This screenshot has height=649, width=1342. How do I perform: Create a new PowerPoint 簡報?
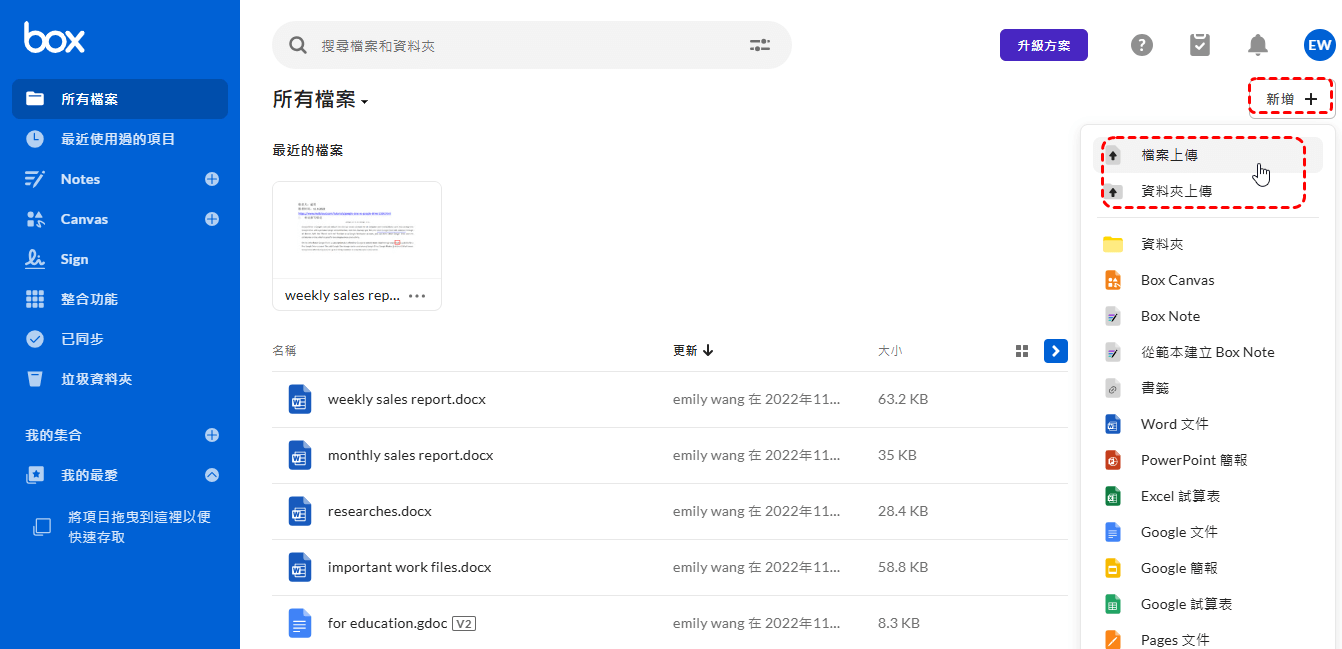tap(1194, 460)
